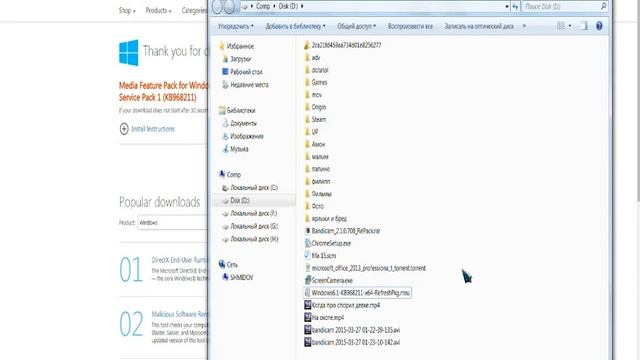Select Comp in navigation pane

coord(233,175)
